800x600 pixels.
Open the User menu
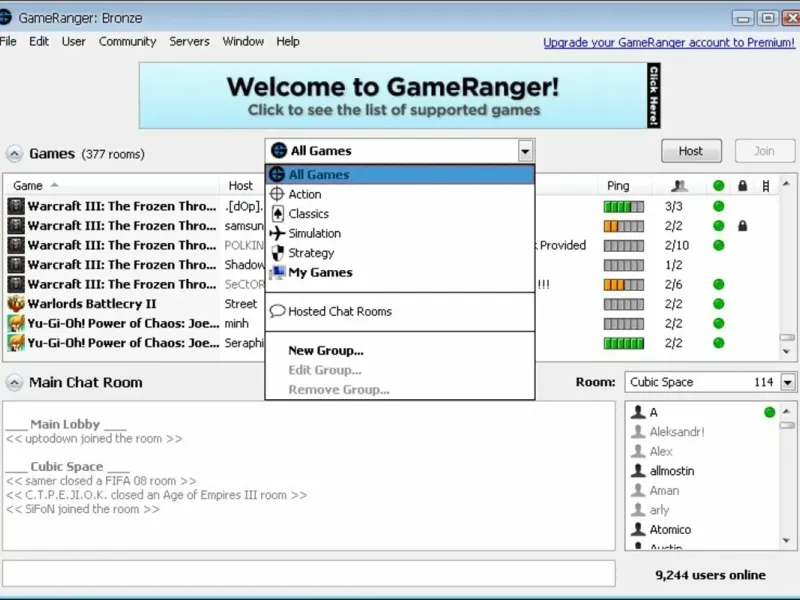pos(73,41)
